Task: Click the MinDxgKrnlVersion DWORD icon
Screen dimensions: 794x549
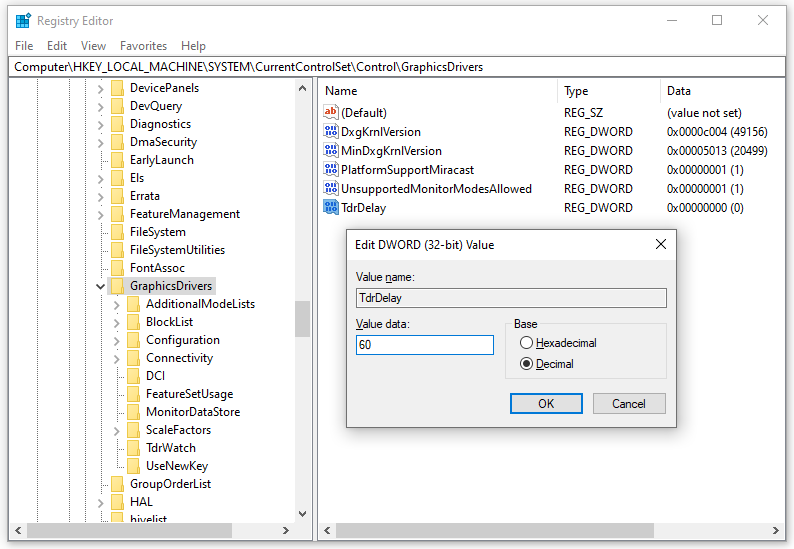Action: click(331, 150)
